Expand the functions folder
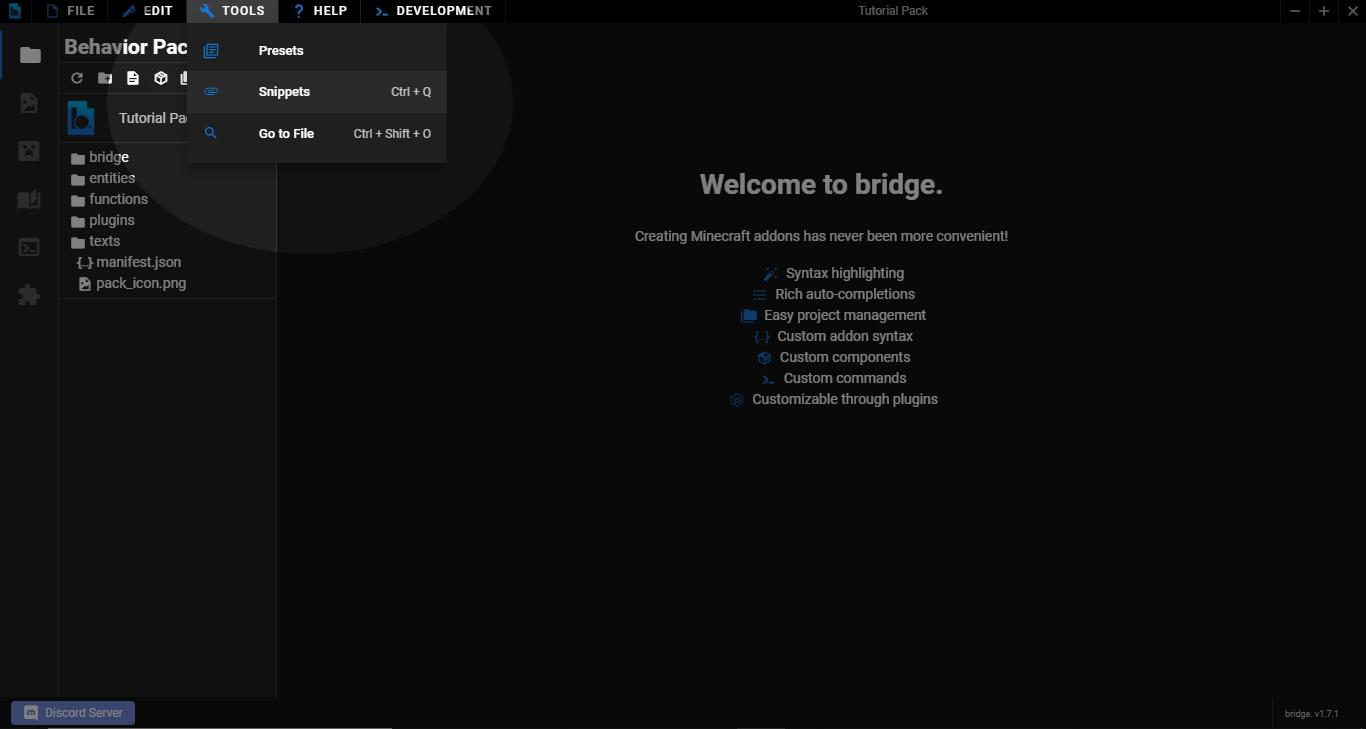The image size is (1366, 729). click(x=110, y=199)
